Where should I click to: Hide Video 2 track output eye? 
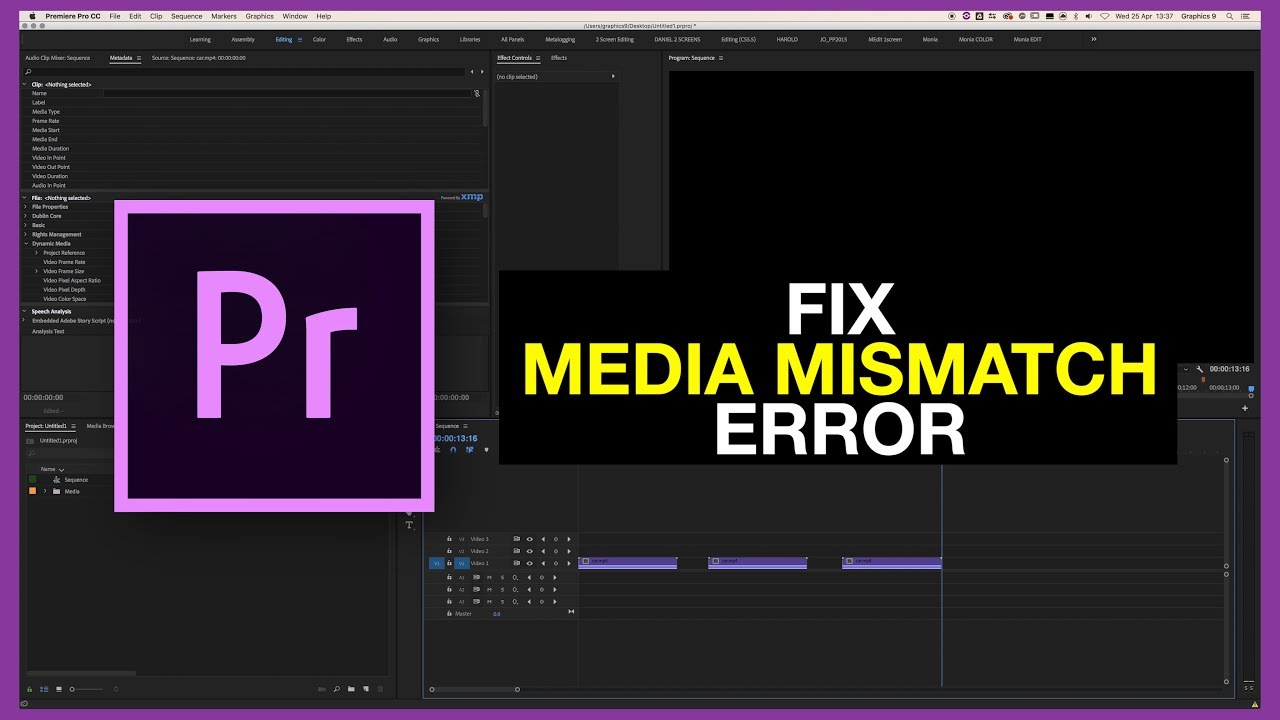pos(529,551)
